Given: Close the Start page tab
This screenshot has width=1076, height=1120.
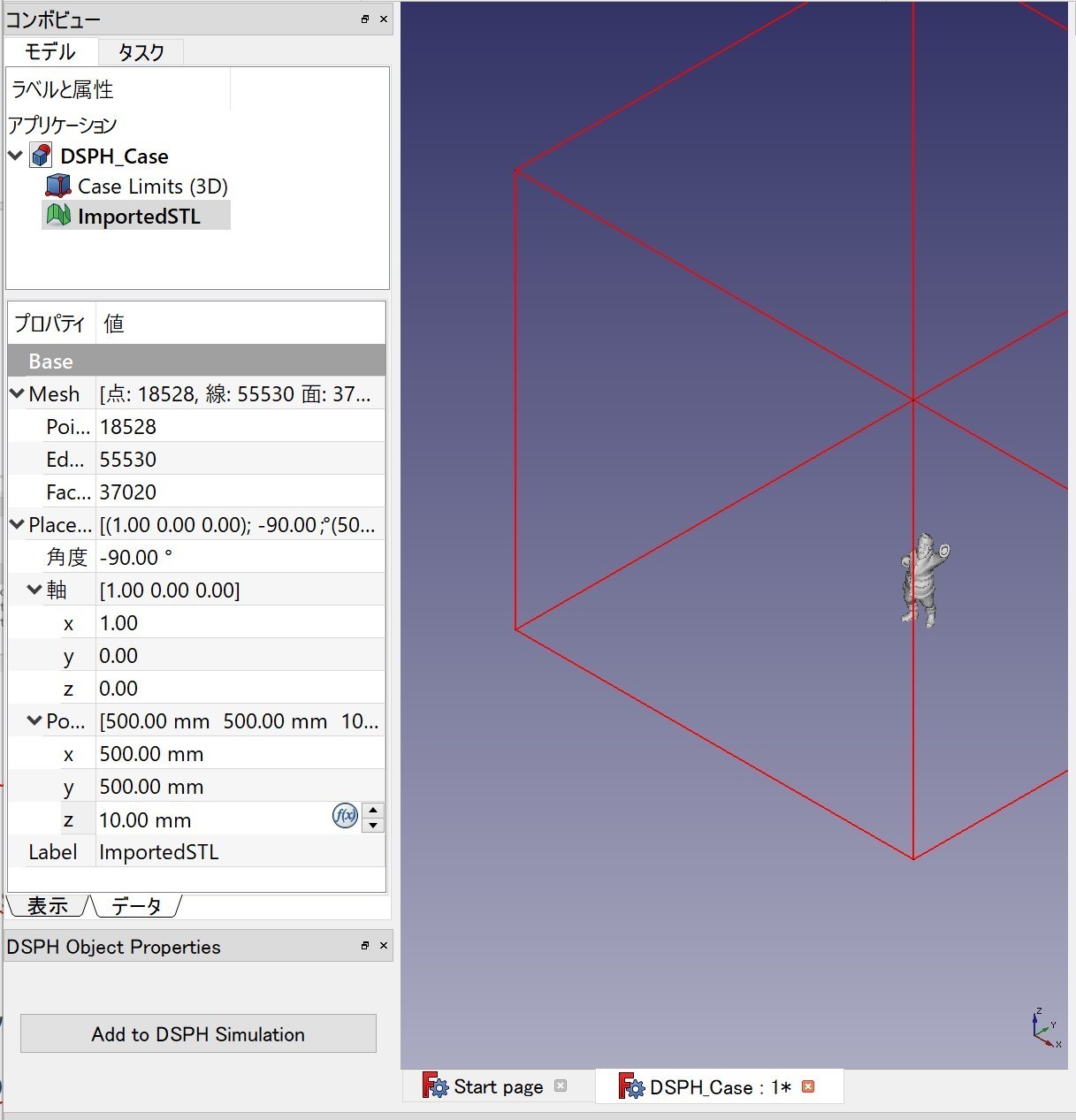Looking at the screenshot, I should pyautogui.click(x=561, y=1086).
